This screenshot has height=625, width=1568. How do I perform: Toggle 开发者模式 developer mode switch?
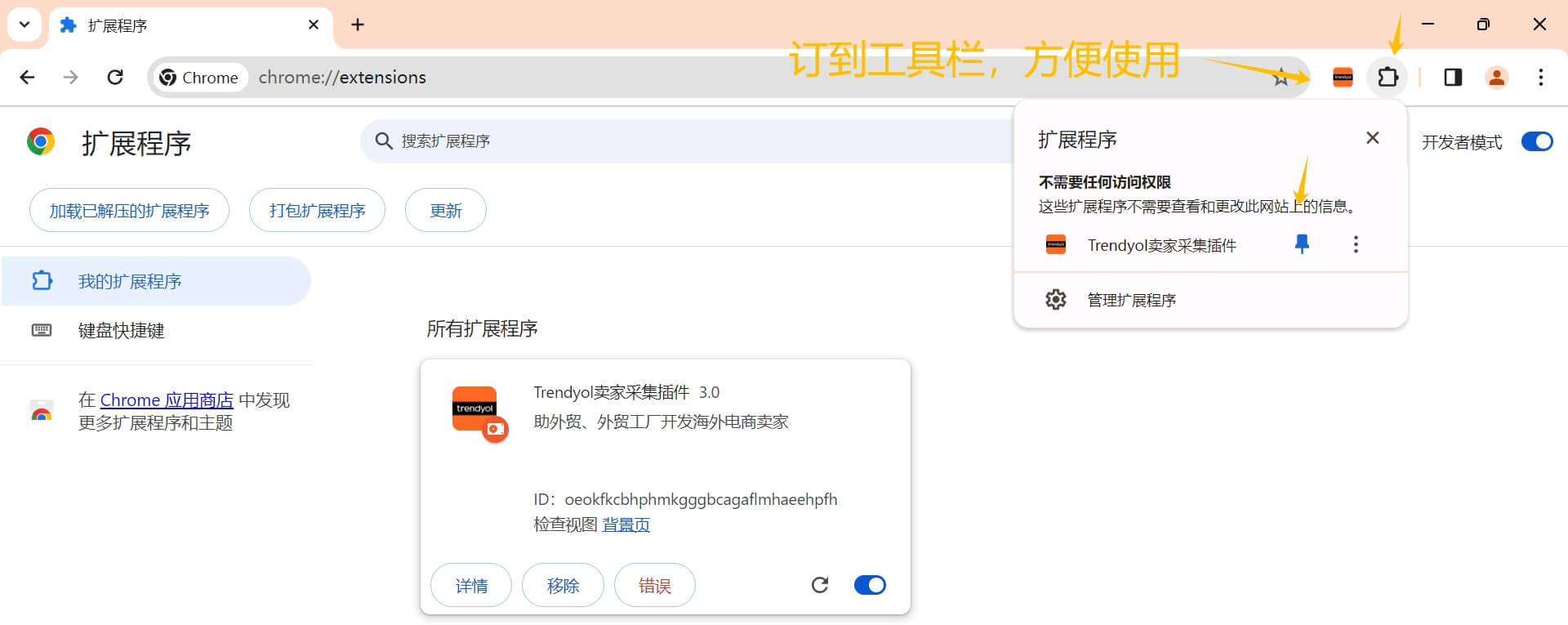[x=1537, y=142]
